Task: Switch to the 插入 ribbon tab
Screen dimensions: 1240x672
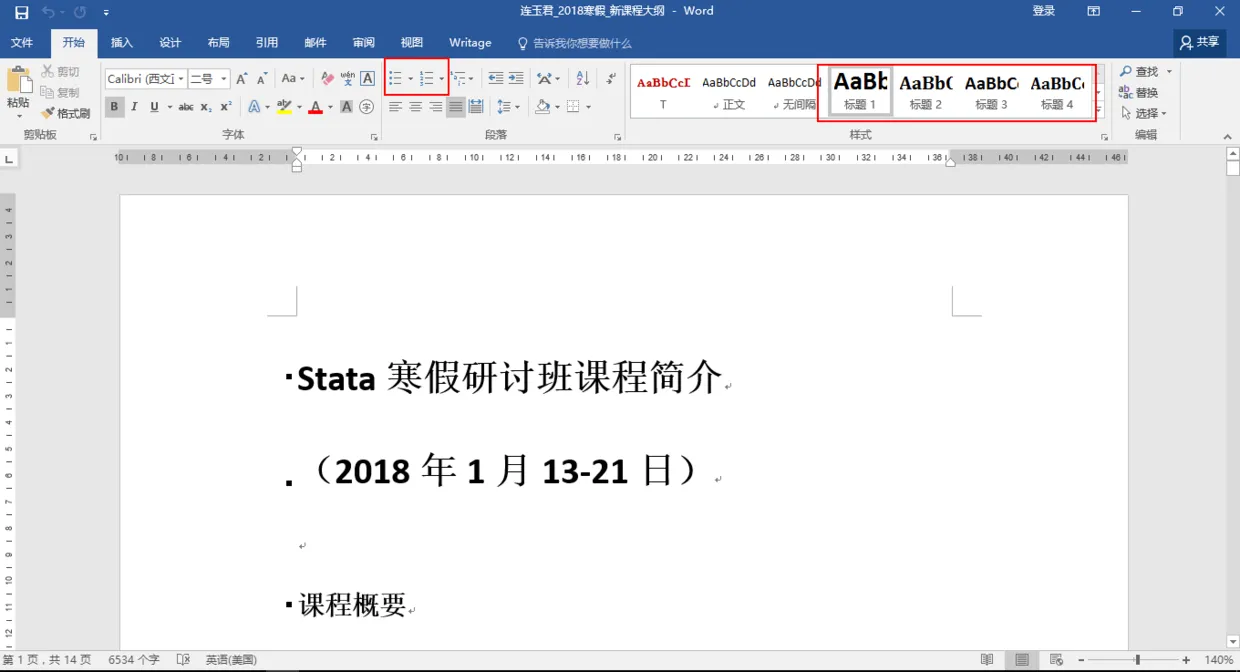Action: [121, 43]
